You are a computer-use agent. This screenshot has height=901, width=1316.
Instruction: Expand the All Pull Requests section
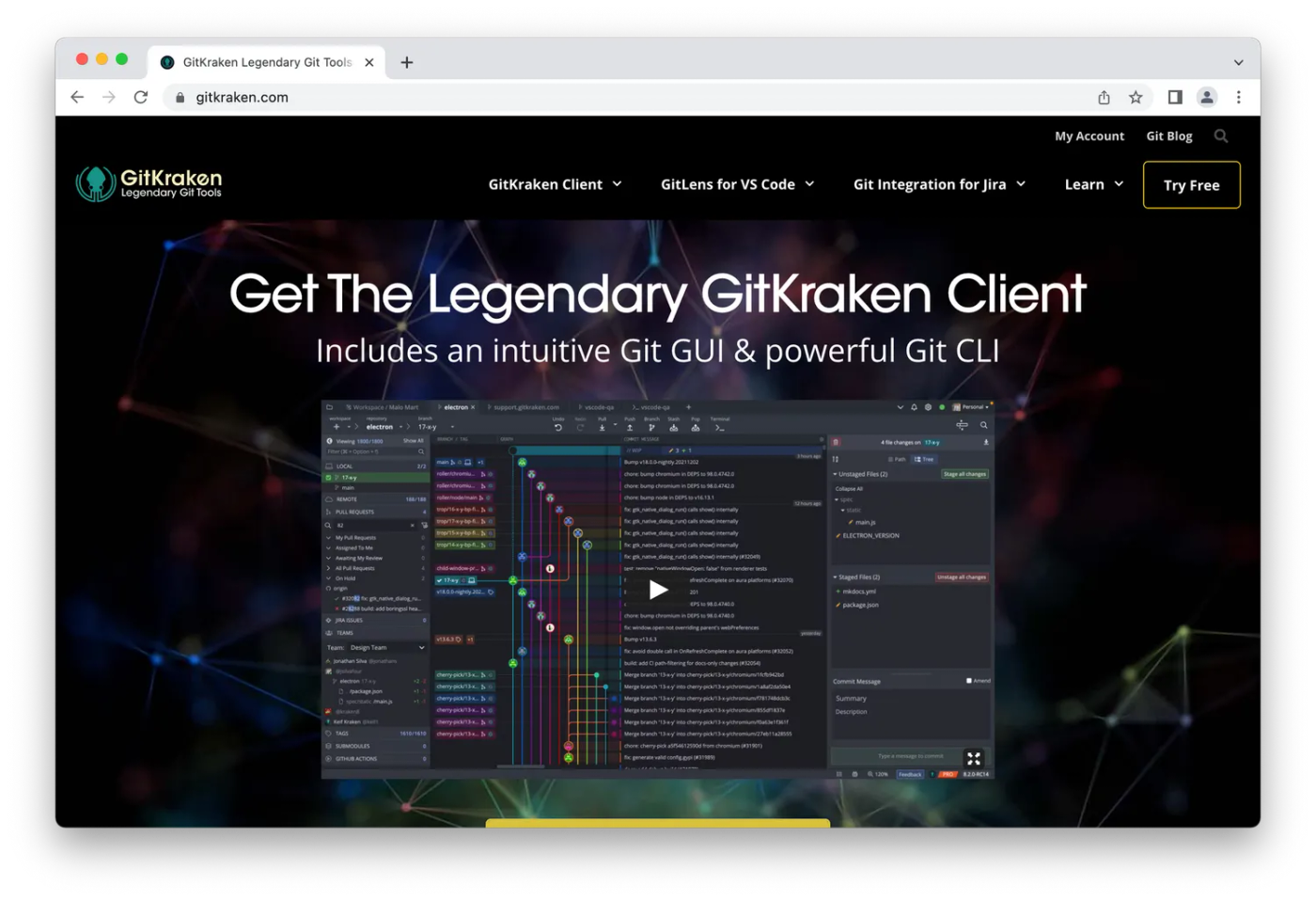354,568
